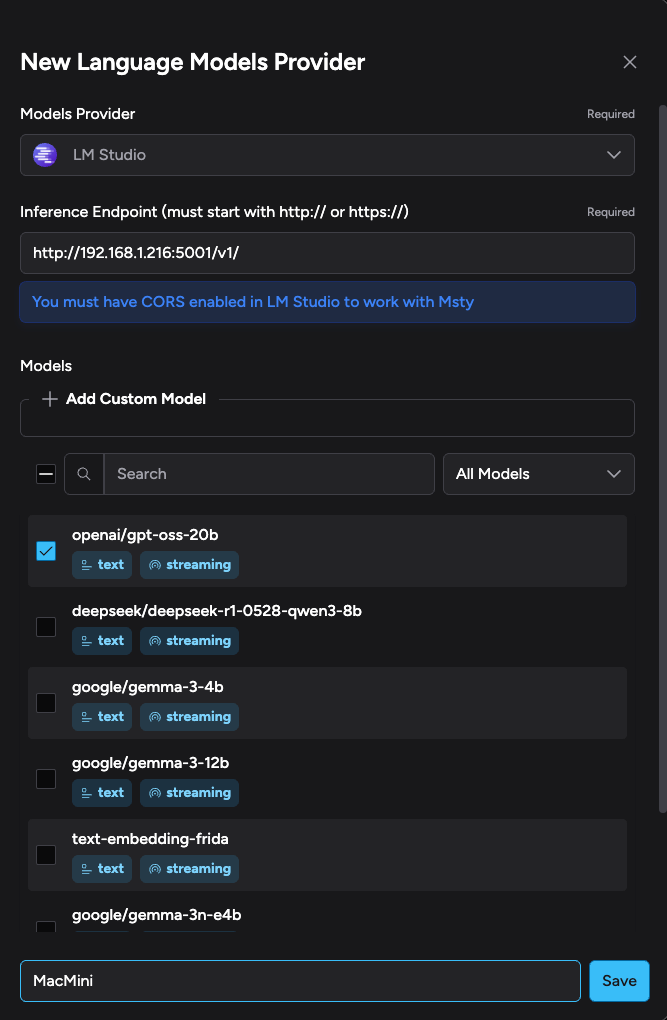Screen dimensions: 667x1020
Task: Click the plus icon for Add Custom Model
Action: pyautogui.click(x=50, y=399)
